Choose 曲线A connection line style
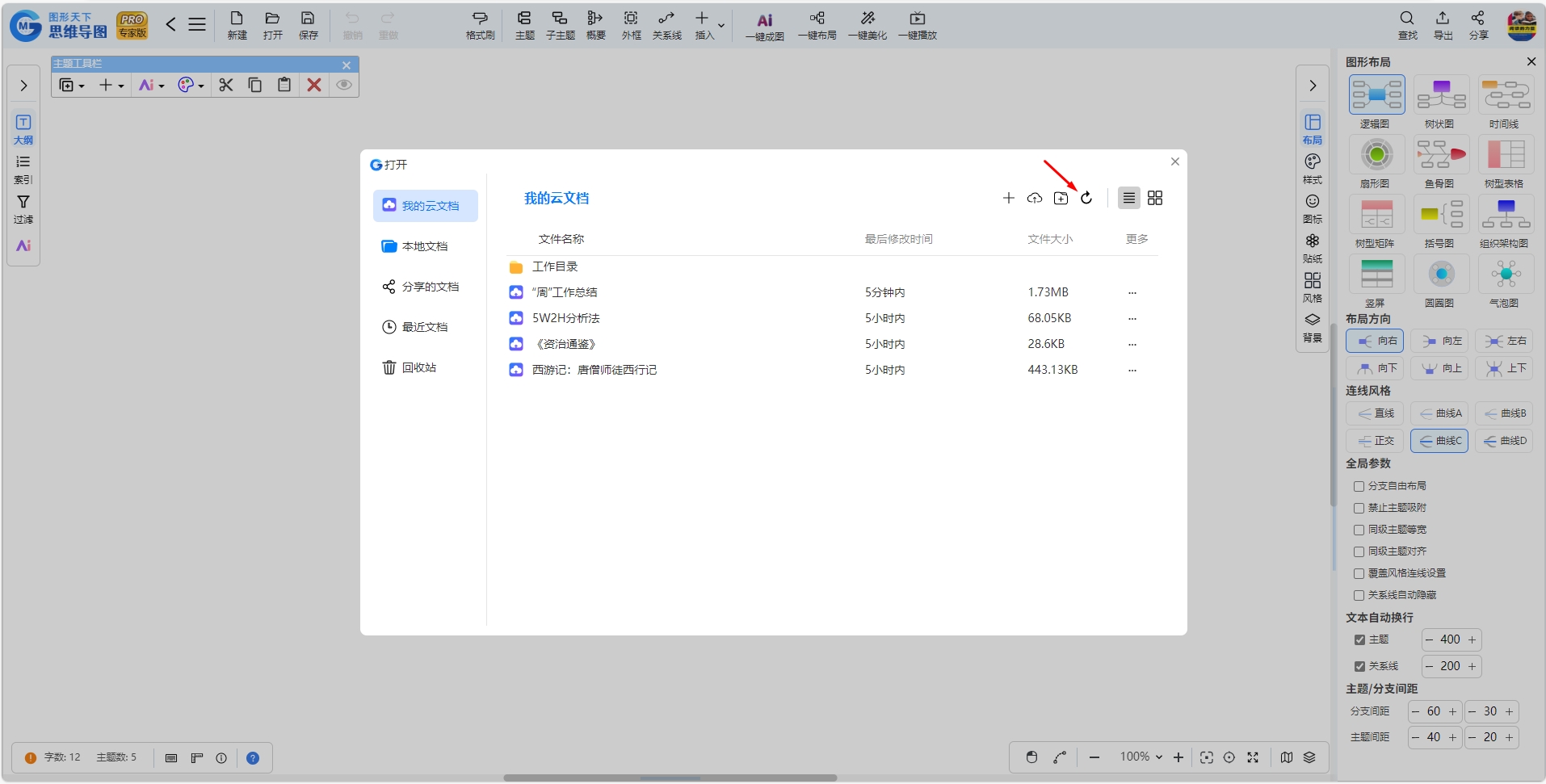 coord(1439,413)
